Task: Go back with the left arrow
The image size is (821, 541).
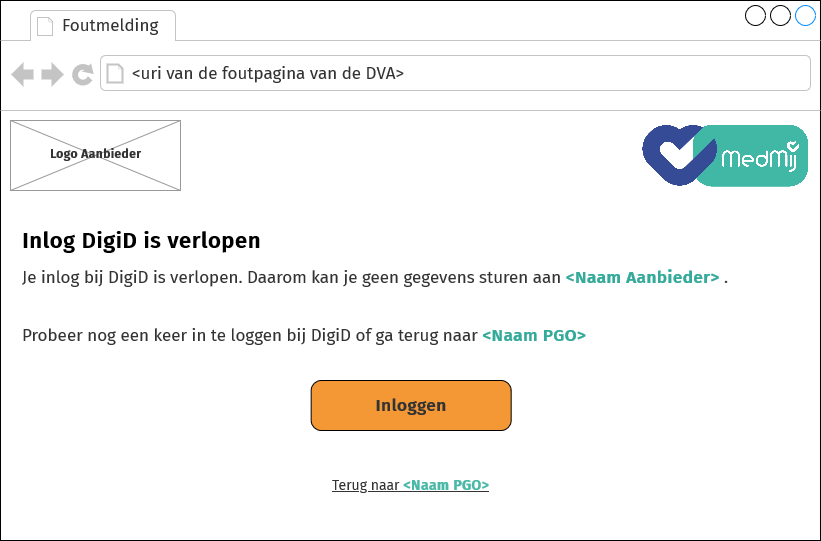Action: (22, 74)
